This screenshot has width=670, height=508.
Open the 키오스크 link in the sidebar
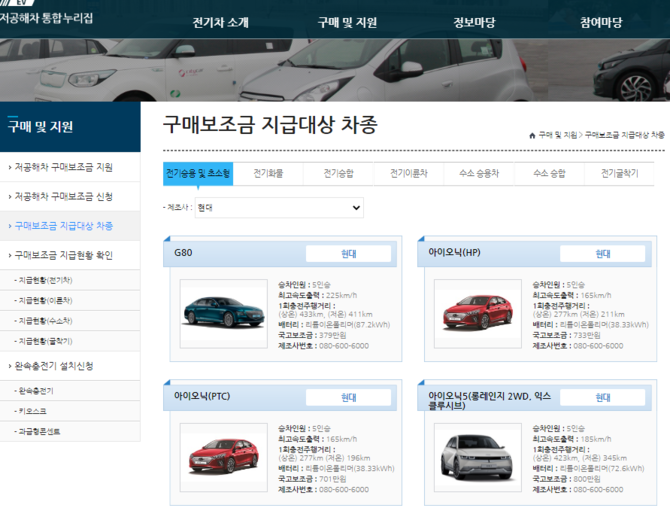point(33,411)
